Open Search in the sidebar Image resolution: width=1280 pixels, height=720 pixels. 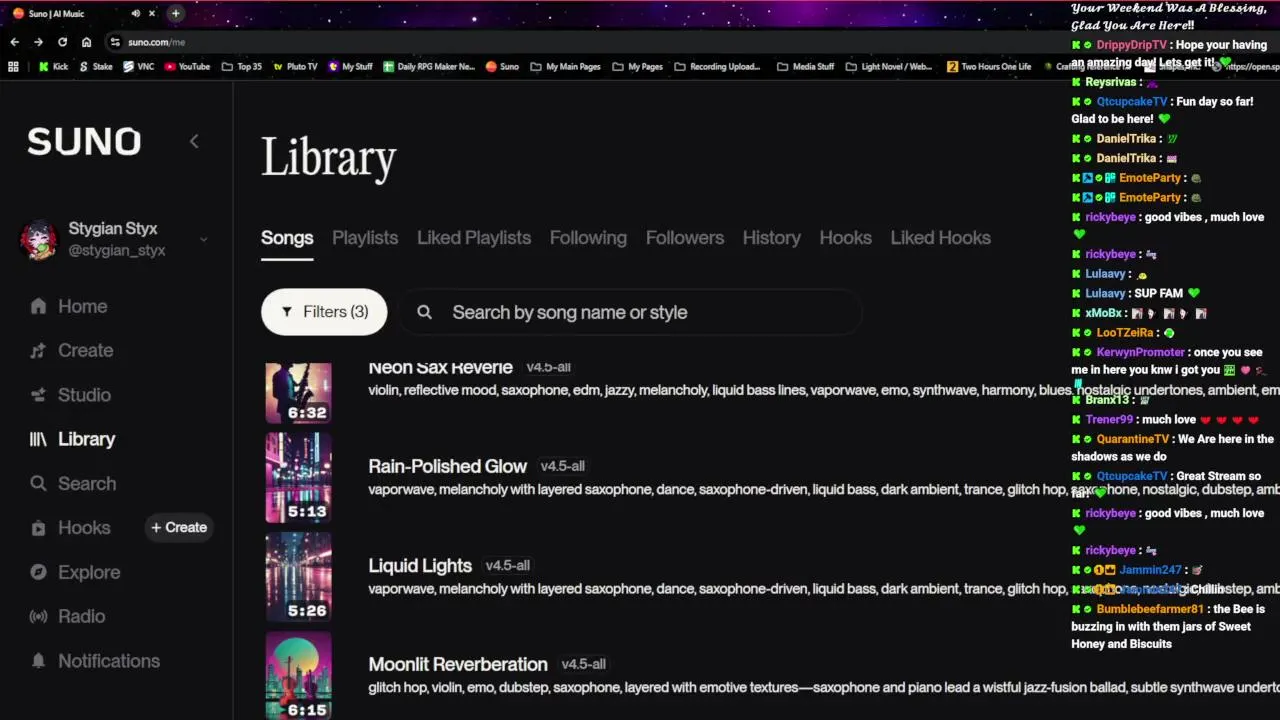point(72,484)
